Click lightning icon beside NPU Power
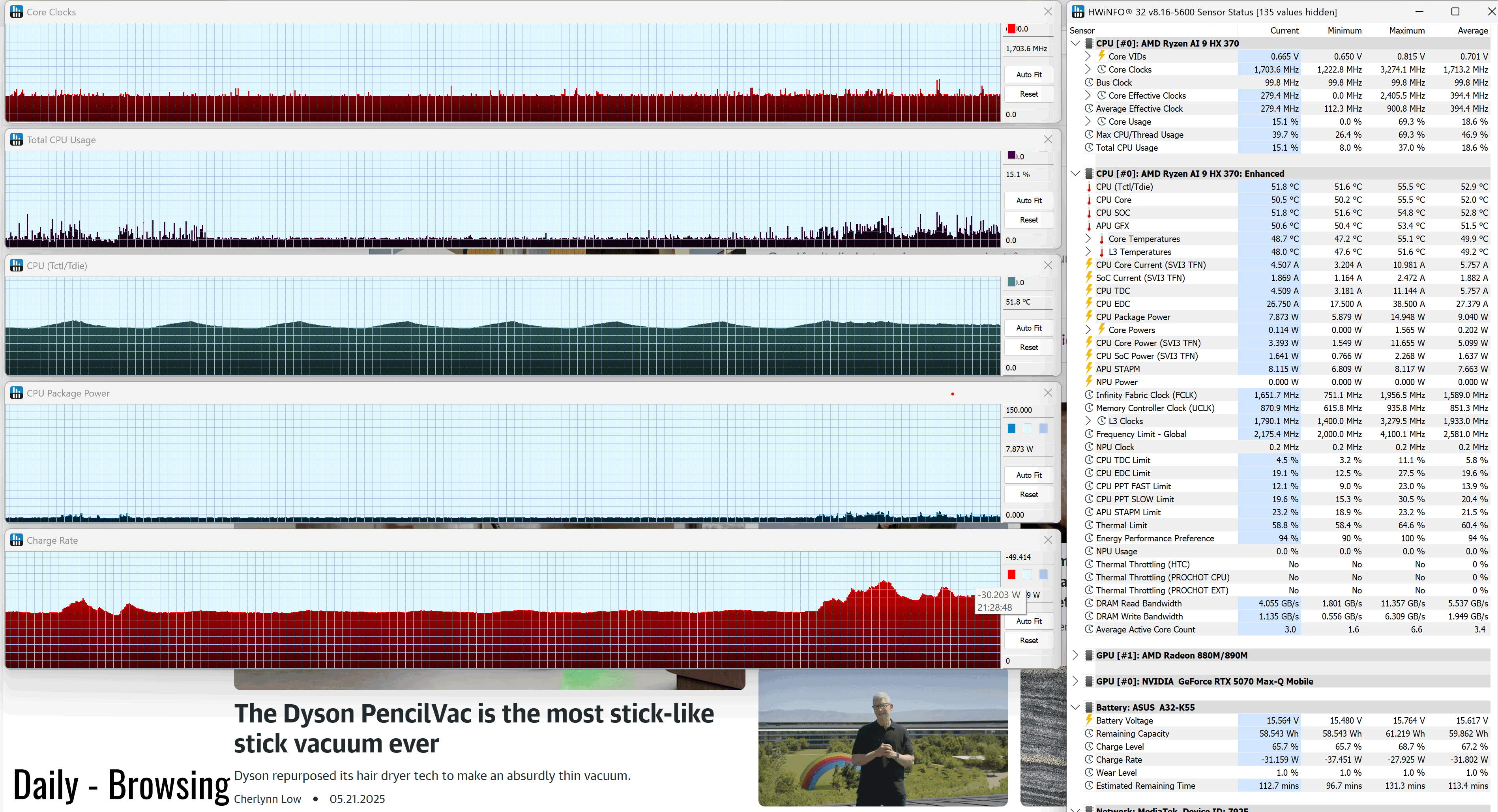 1089,381
